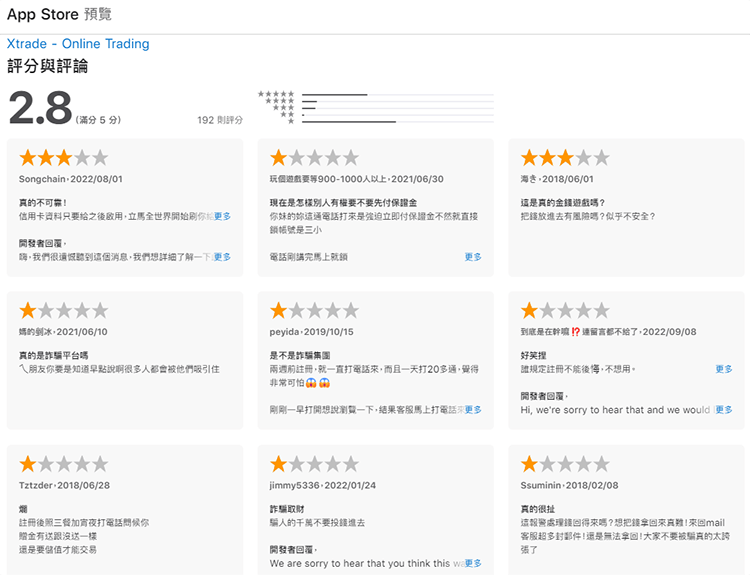Click the four-star histogram bar
This screenshot has width=750, height=575.
[397, 101]
